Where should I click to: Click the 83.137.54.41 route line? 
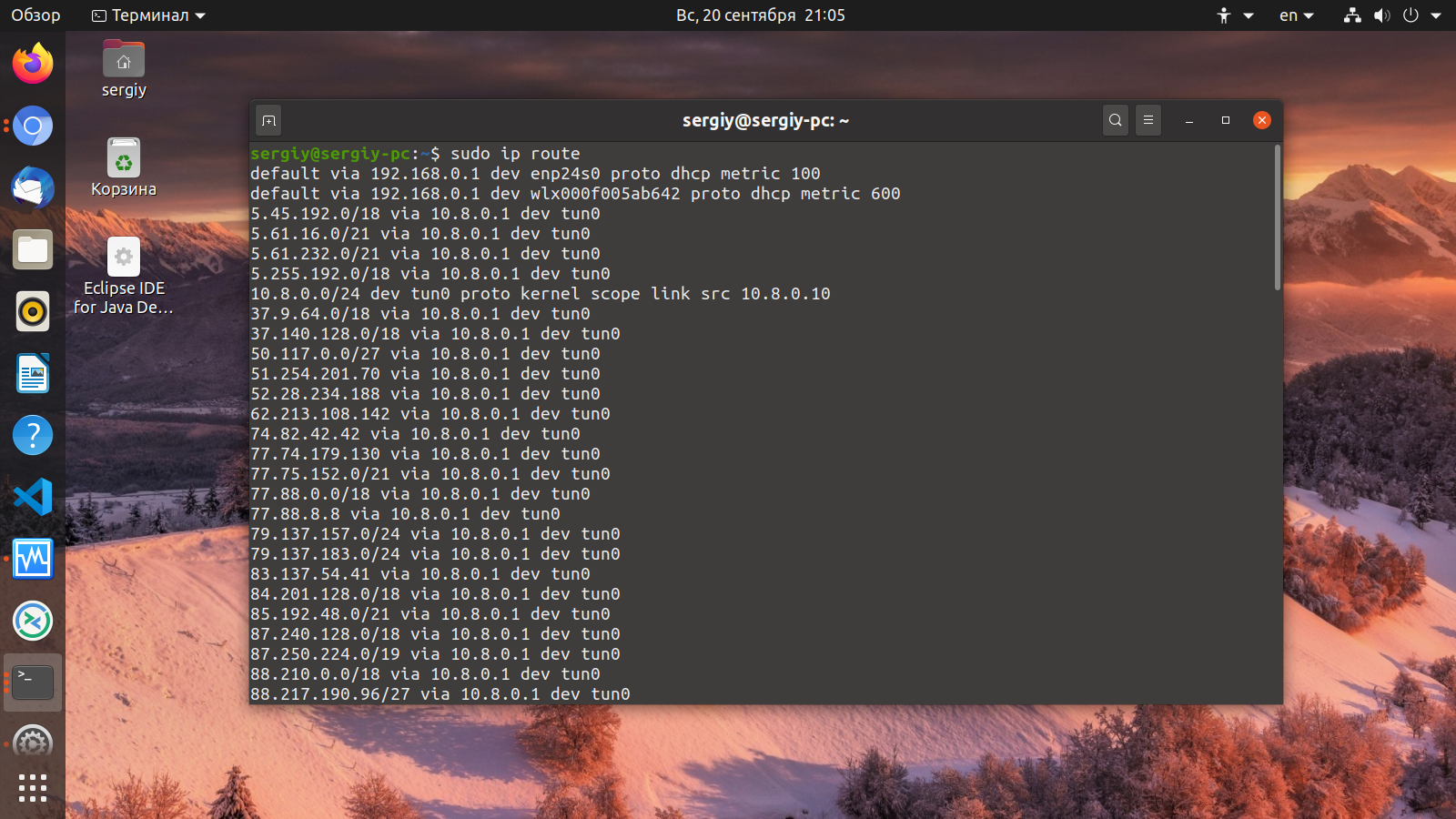tap(420, 574)
